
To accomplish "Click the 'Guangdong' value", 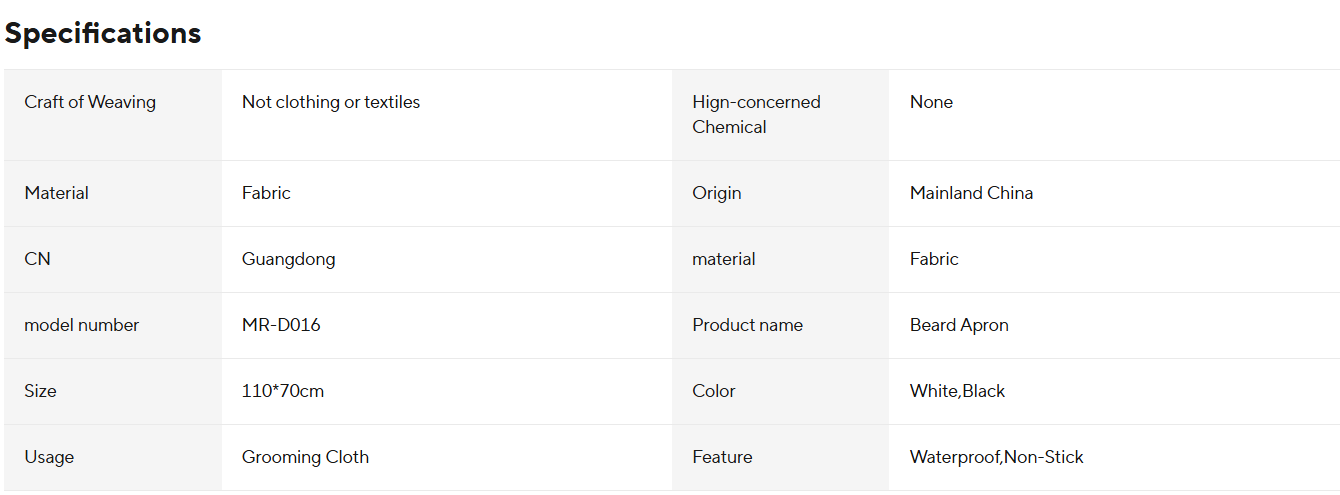I will point(289,259).
